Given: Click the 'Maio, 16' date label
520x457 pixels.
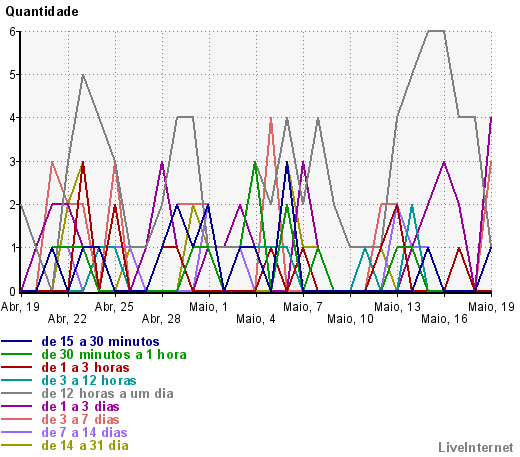Looking at the screenshot, I should point(444,319).
